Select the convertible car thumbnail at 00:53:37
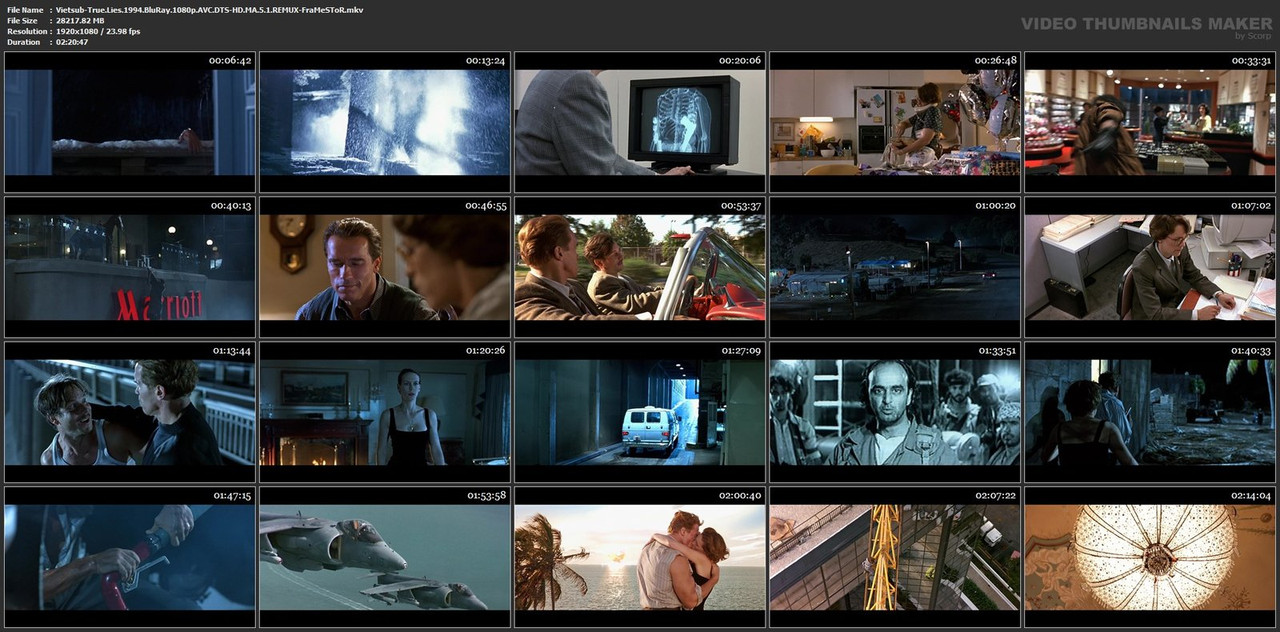1280x632 pixels. [x=640, y=267]
